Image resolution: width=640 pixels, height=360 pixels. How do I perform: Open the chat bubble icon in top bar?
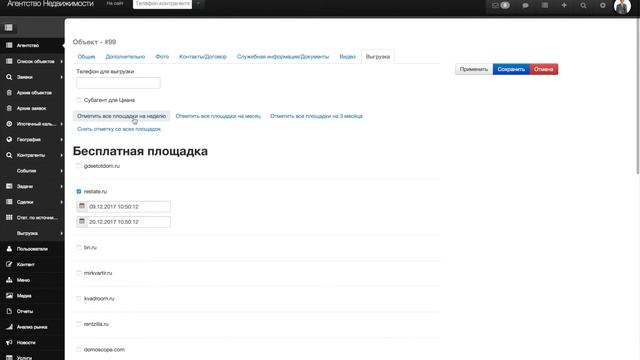click(x=525, y=5)
